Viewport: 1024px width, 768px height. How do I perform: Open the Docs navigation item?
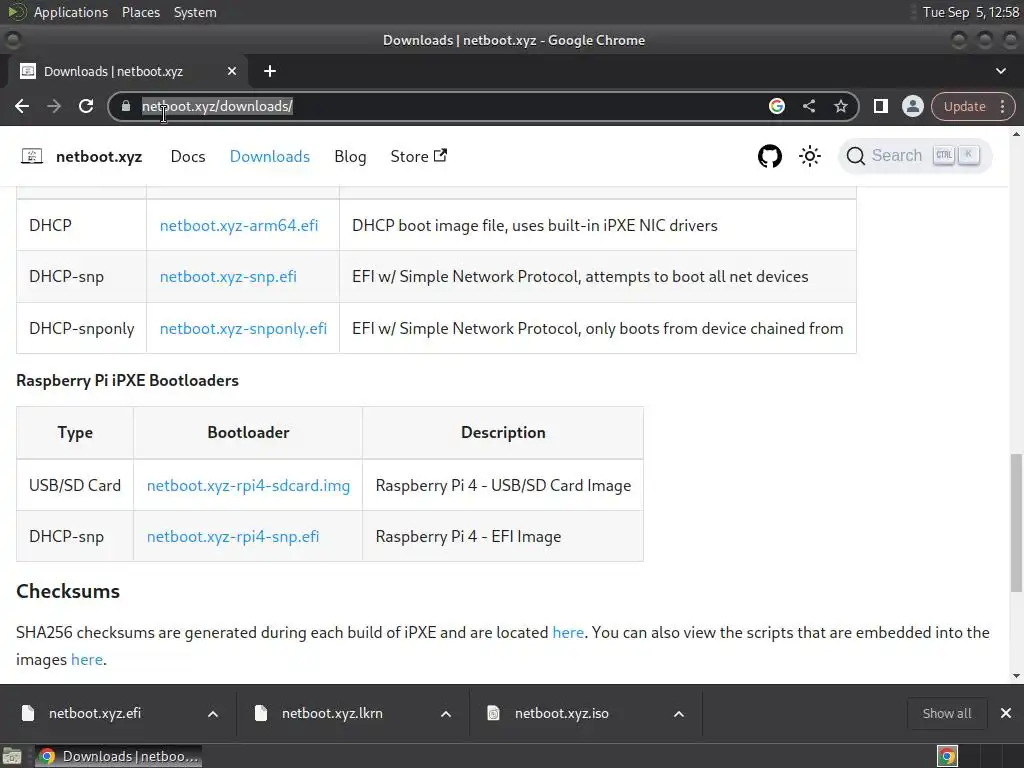coord(188,156)
